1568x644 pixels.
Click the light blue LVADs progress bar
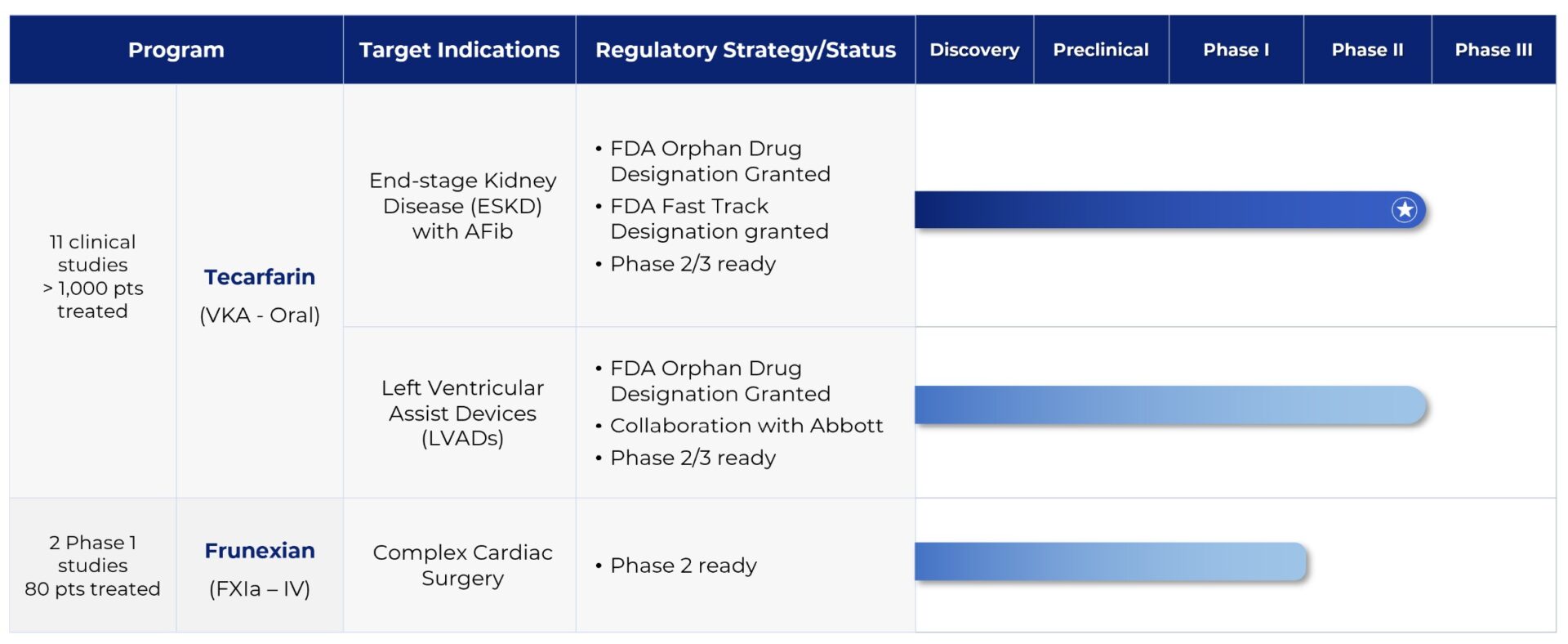click(x=1168, y=405)
